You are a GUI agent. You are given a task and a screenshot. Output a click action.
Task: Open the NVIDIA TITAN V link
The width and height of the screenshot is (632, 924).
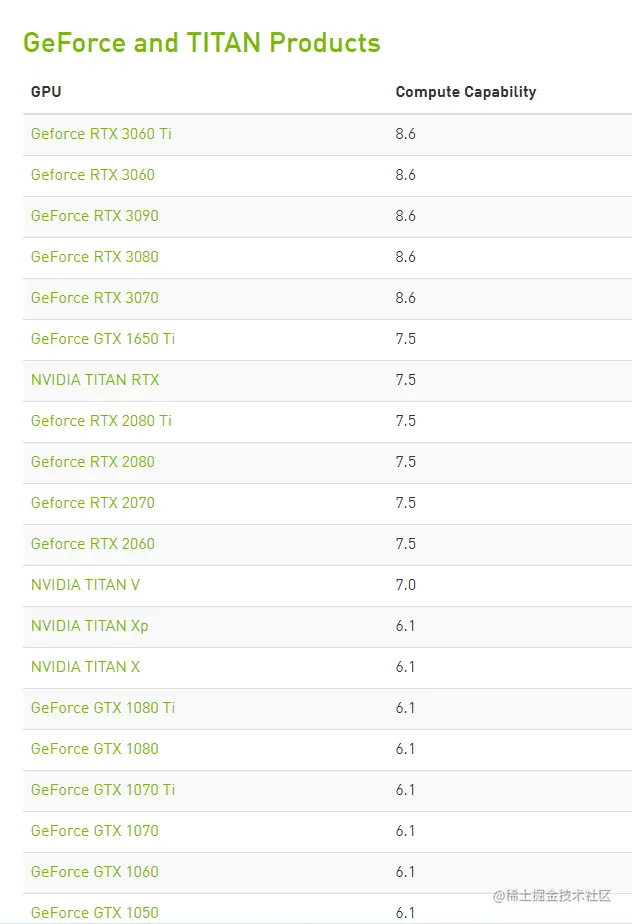85,585
